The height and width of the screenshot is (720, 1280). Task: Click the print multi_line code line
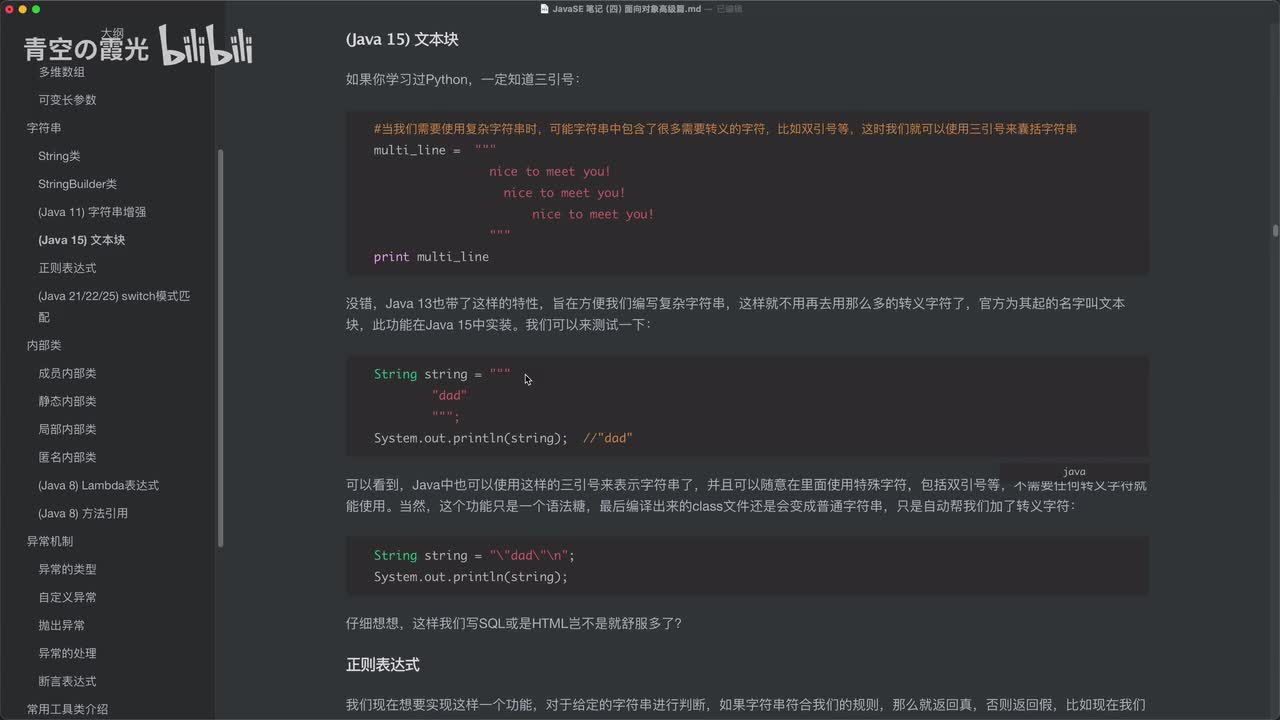pyautogui.click(x=431, y=257)
